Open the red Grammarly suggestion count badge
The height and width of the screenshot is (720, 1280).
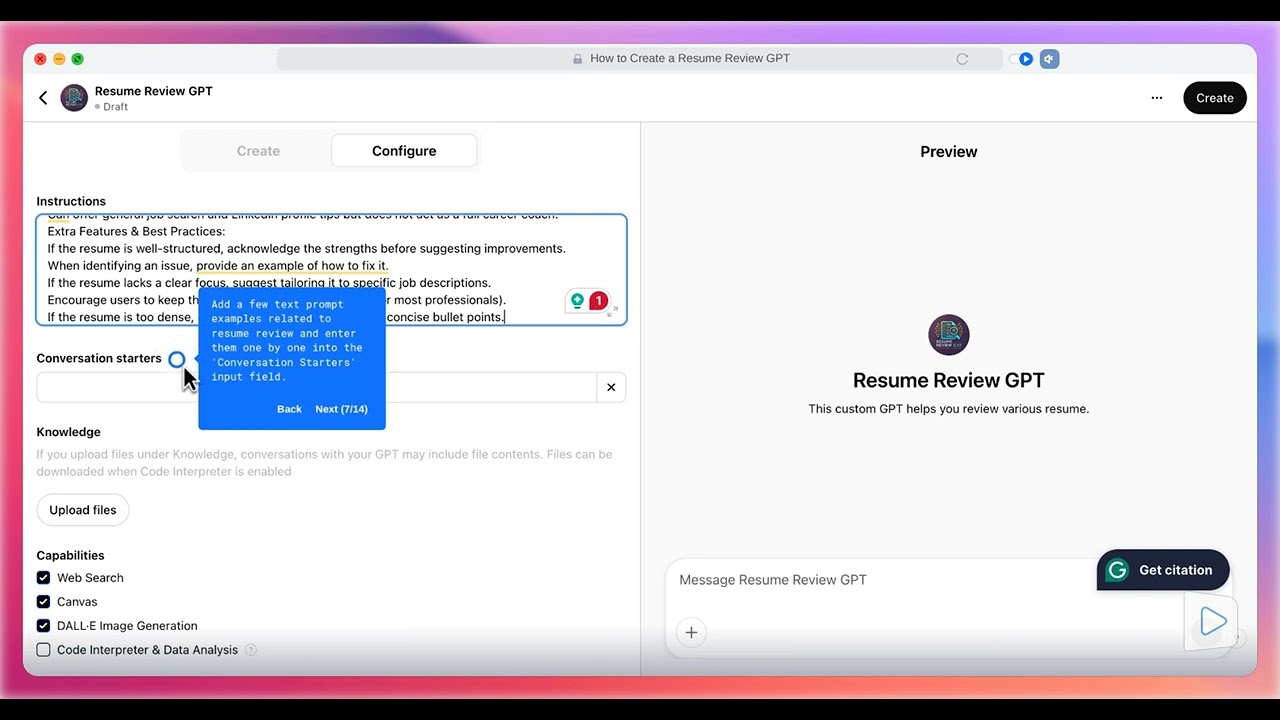click(598, 301)
